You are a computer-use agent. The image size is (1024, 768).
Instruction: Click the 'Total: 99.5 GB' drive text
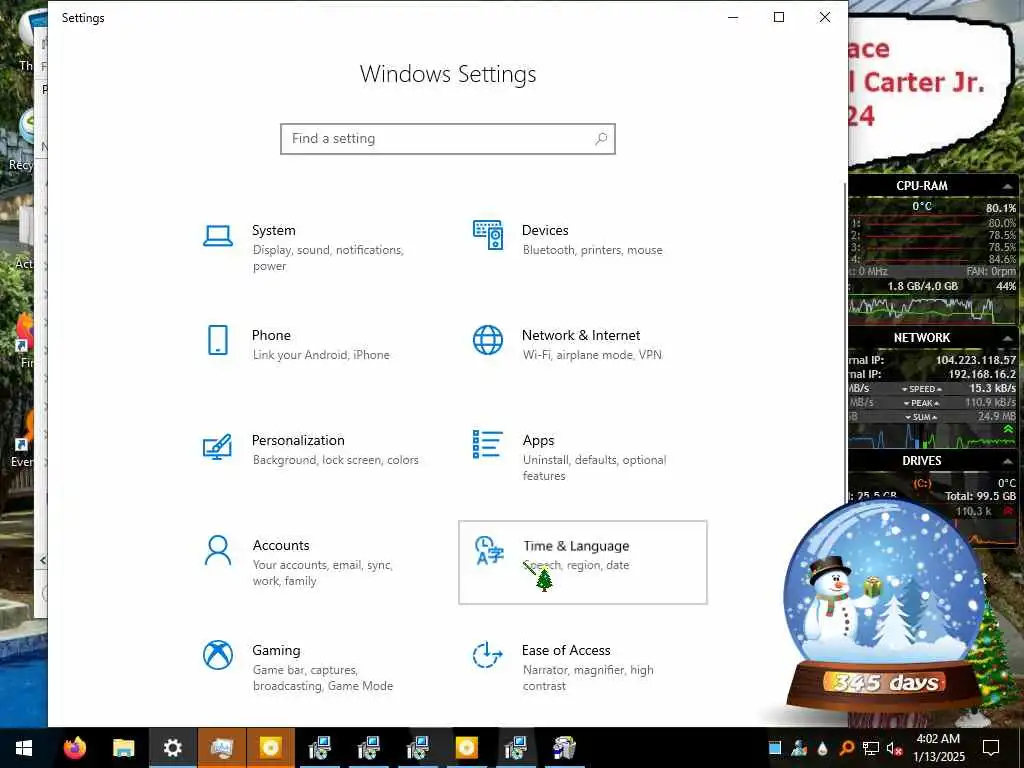[x=980, y=496]
